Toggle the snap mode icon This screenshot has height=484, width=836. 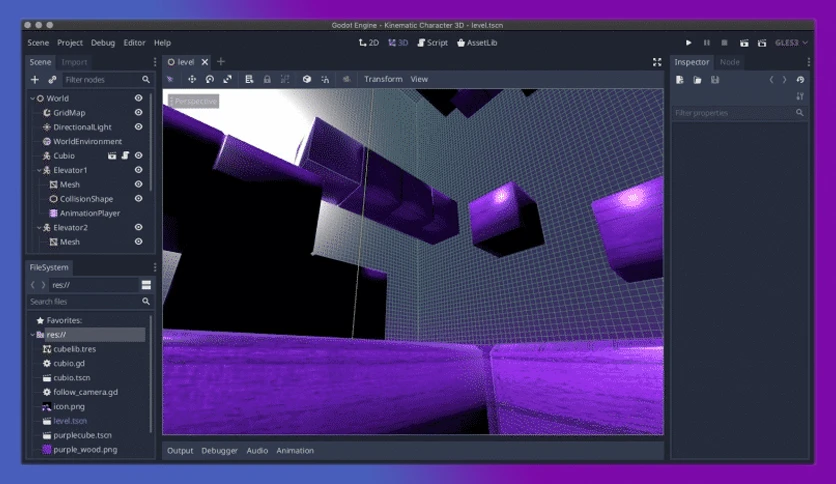pyautogui.click(x=325, y=79)
